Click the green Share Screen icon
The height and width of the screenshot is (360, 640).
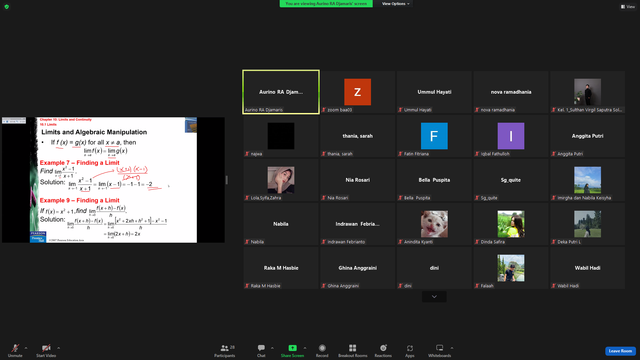(293, 348)
